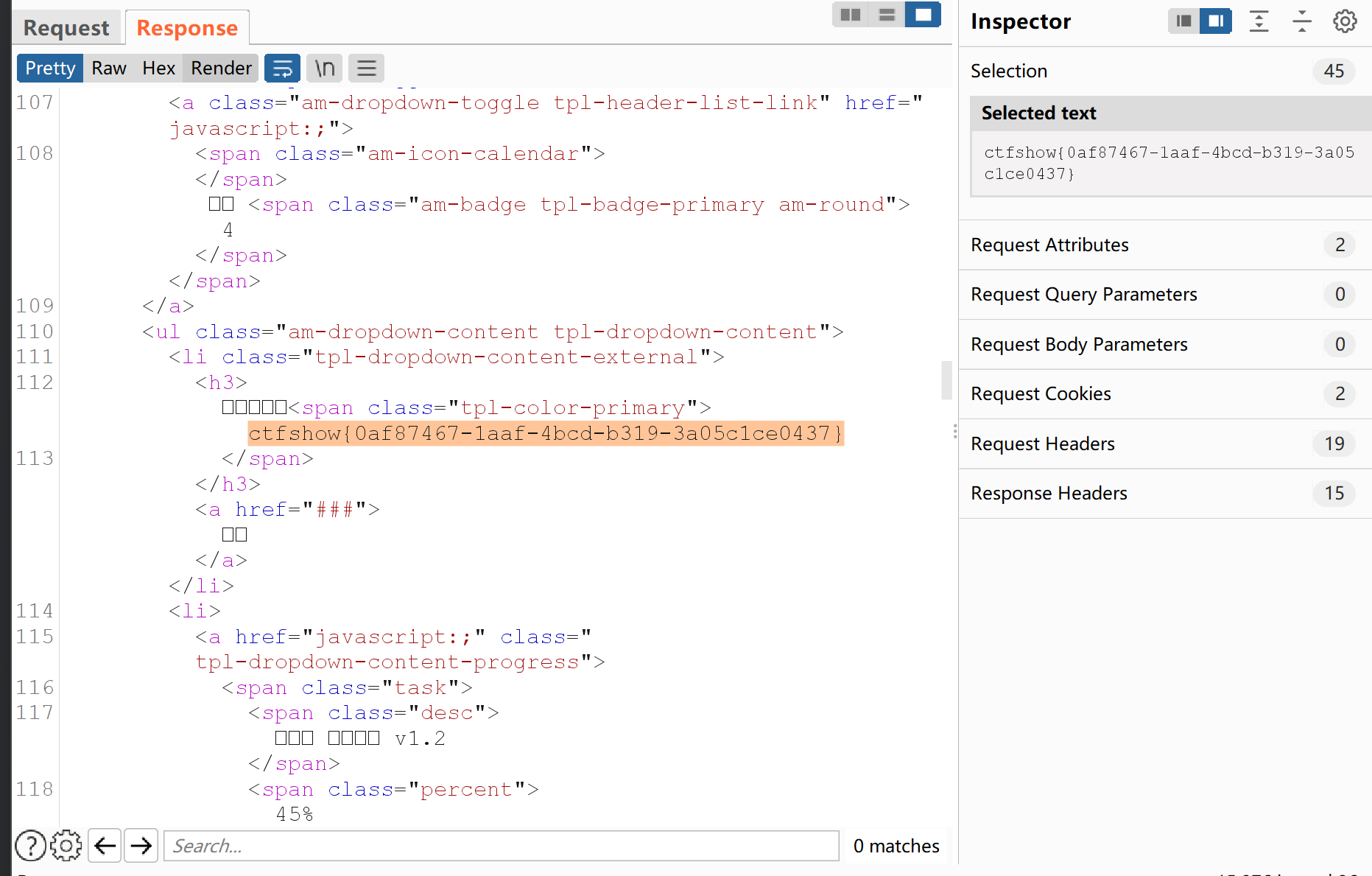Click the Inspector collapse all sections icon
The width and height of the screenshot is (1372, 876).
tap(1301, 21)
